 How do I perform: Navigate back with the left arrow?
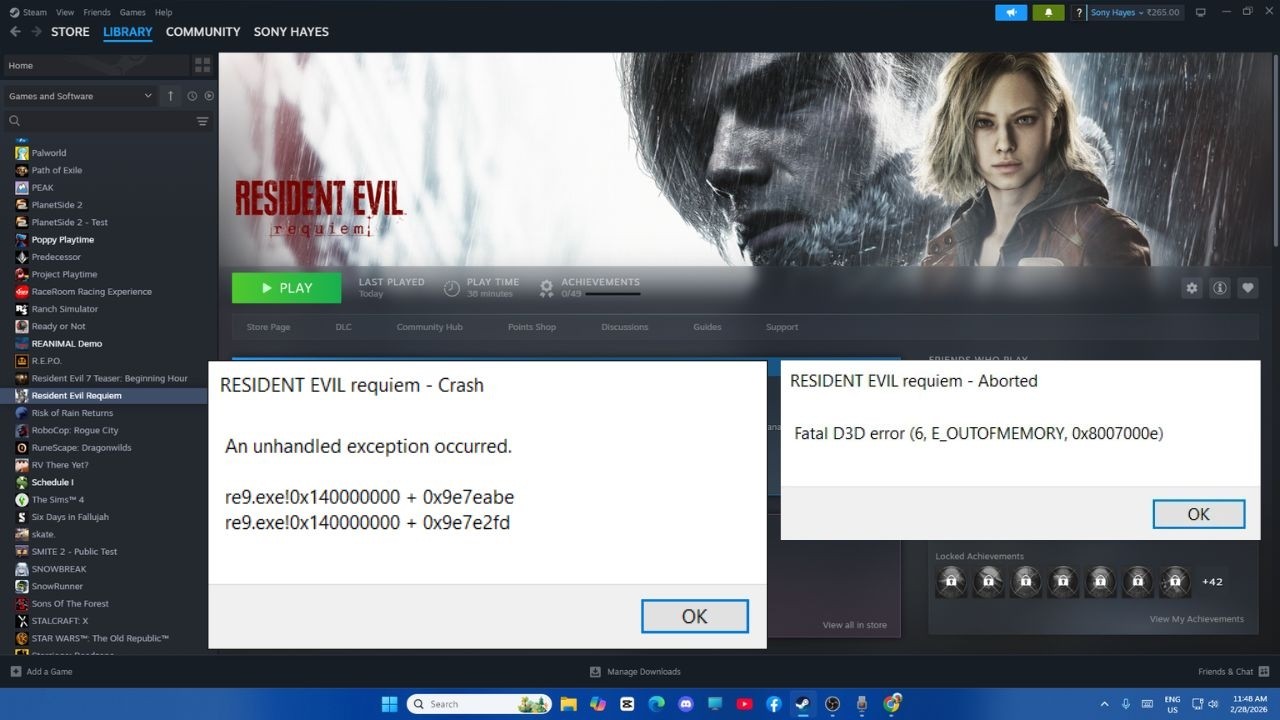pos(15,32)
